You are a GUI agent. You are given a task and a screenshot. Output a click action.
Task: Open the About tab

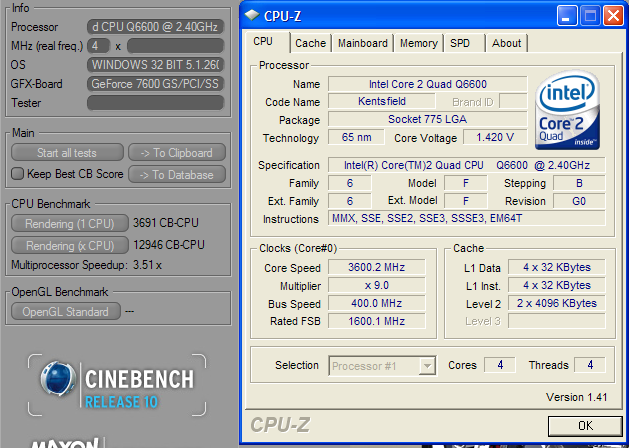tap(506, 43)
